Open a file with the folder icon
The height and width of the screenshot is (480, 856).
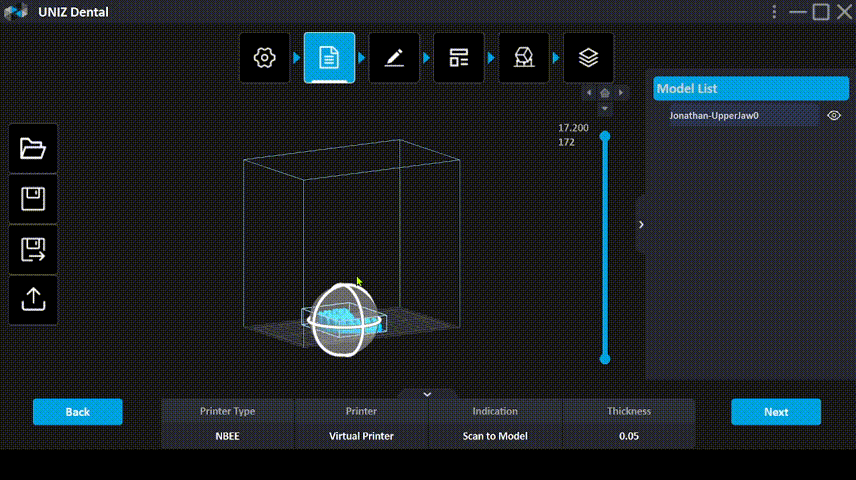[33, 149]
